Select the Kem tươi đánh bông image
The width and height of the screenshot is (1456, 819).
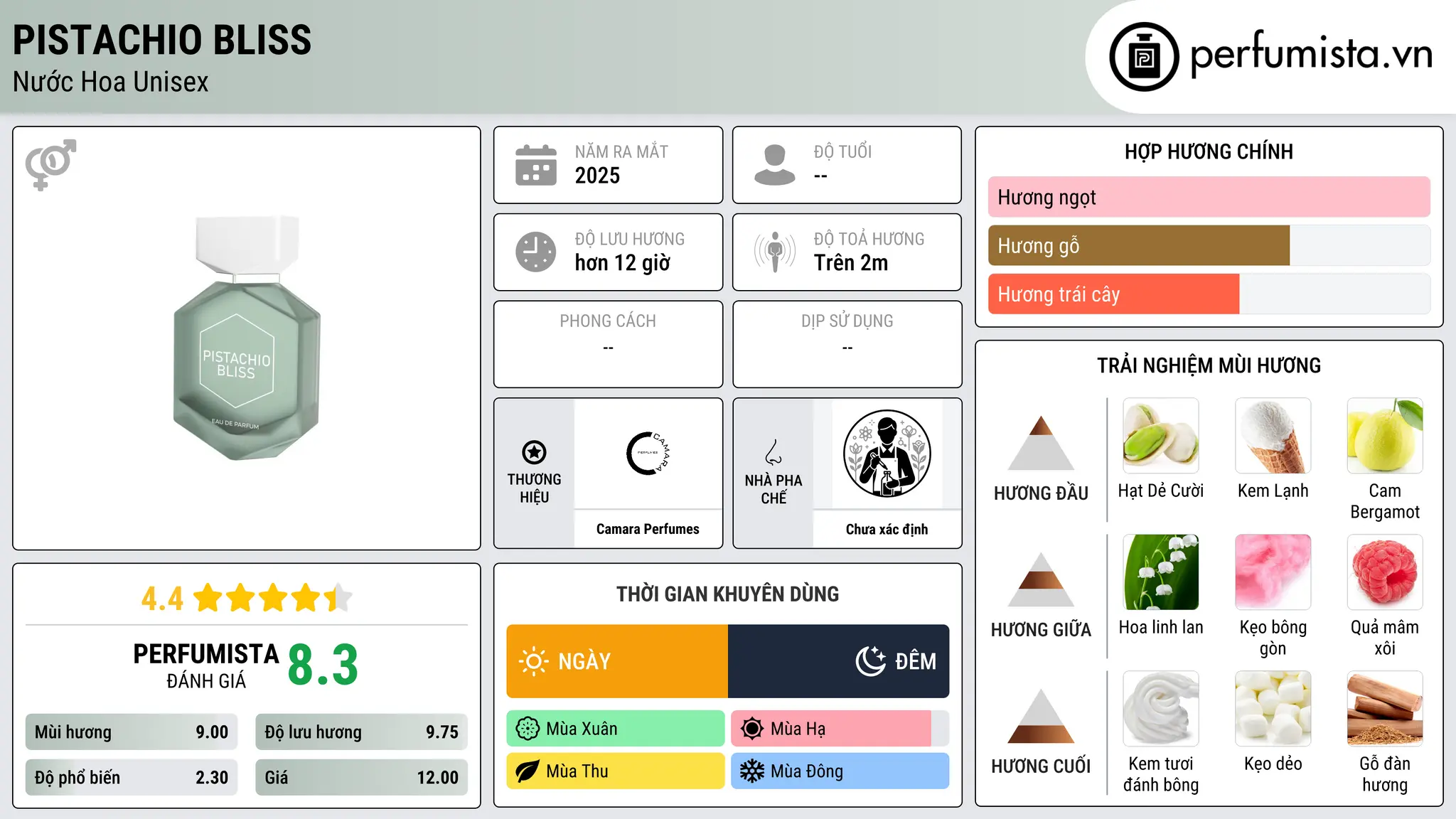pos(1161,709)
